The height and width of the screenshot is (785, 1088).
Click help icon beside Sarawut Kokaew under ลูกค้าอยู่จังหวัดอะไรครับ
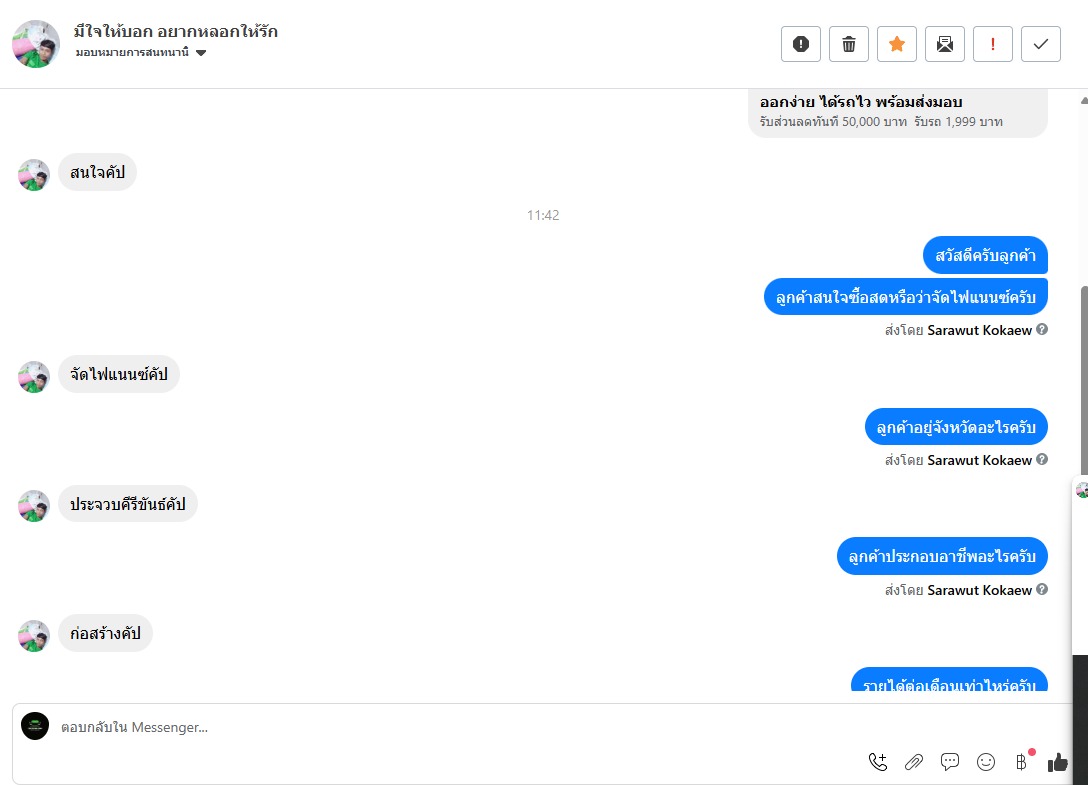(1042, 459)
